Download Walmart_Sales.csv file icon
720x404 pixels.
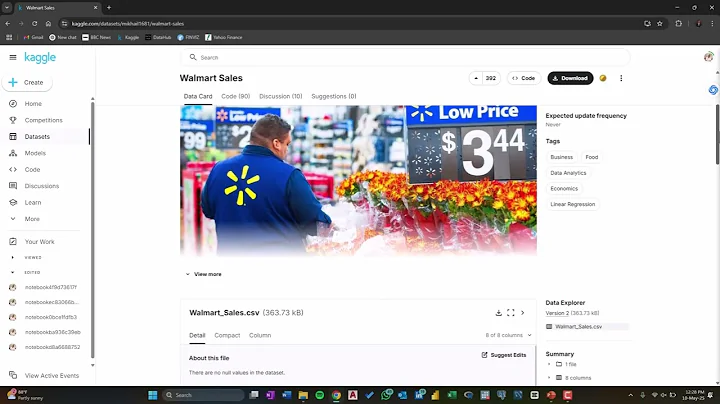point(498,313)
